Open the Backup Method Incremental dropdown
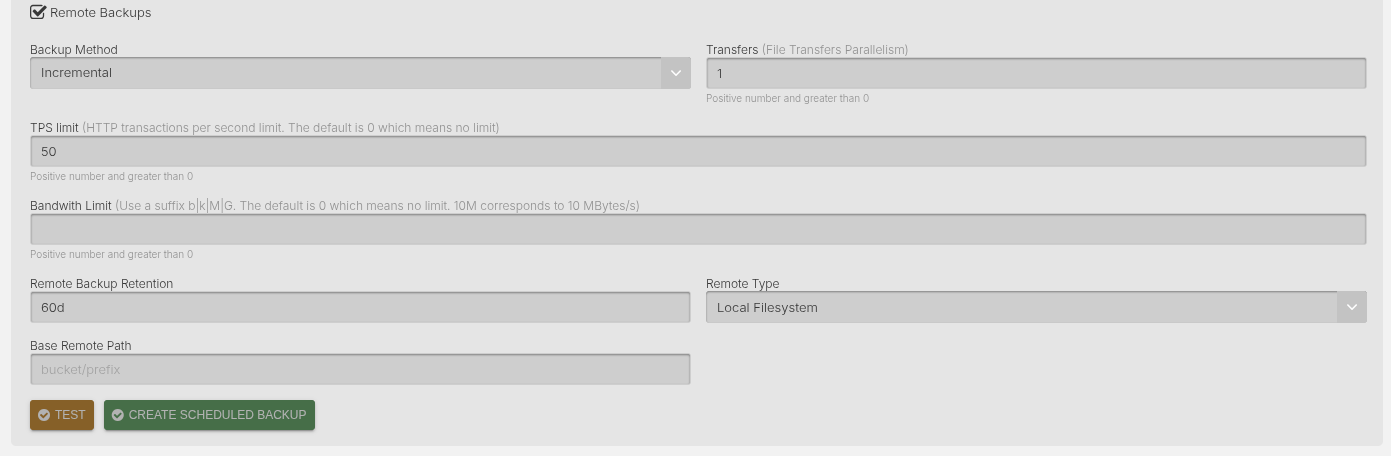This screenshot has height=456, width=1391. pos(345,73)
